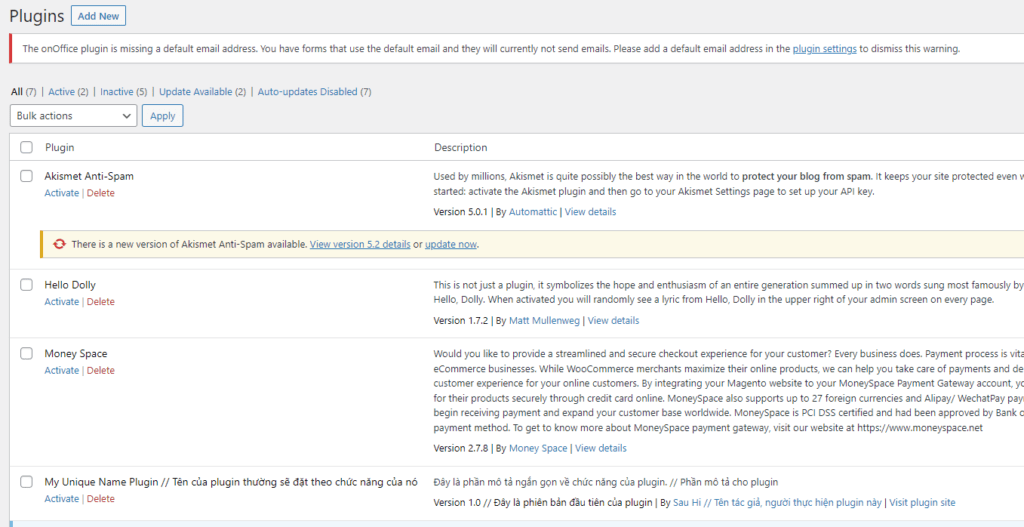Click the Version 2.7.8 text
1024x527 pixels.
[x=460, y=448]
